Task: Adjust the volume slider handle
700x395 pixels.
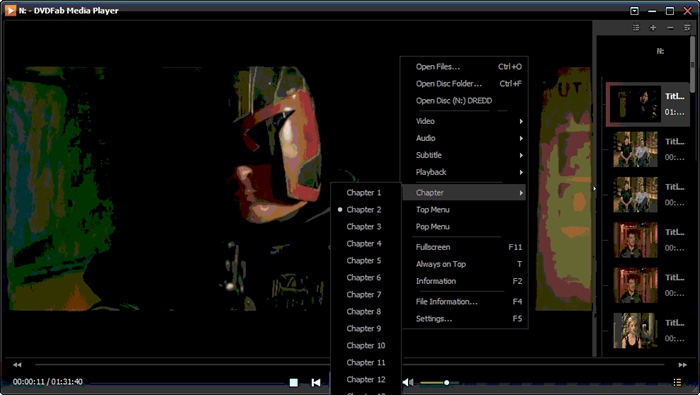Action: point(446,383)
